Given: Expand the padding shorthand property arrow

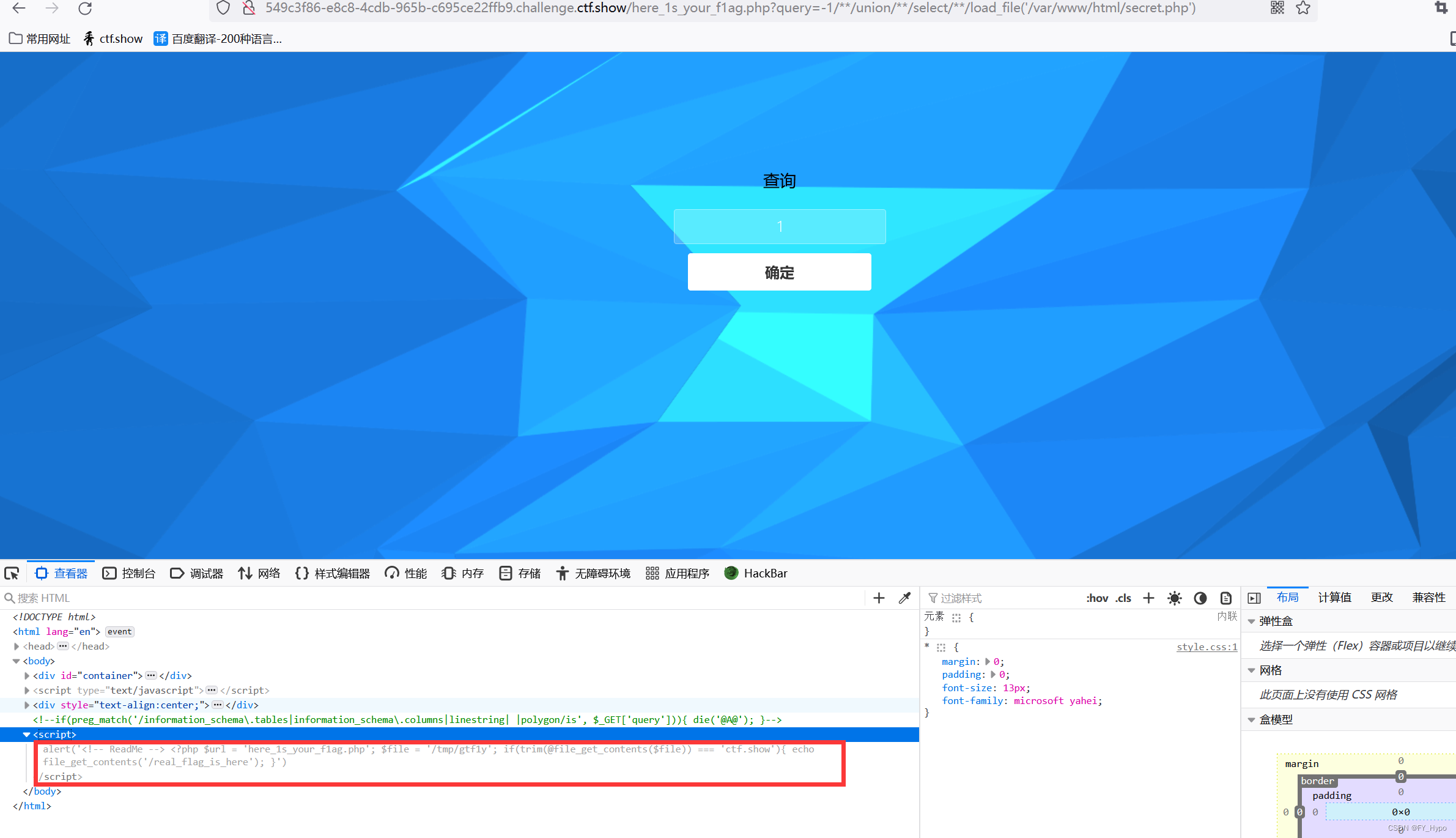Looking at the screenshot, I should (x=993, y=675).
